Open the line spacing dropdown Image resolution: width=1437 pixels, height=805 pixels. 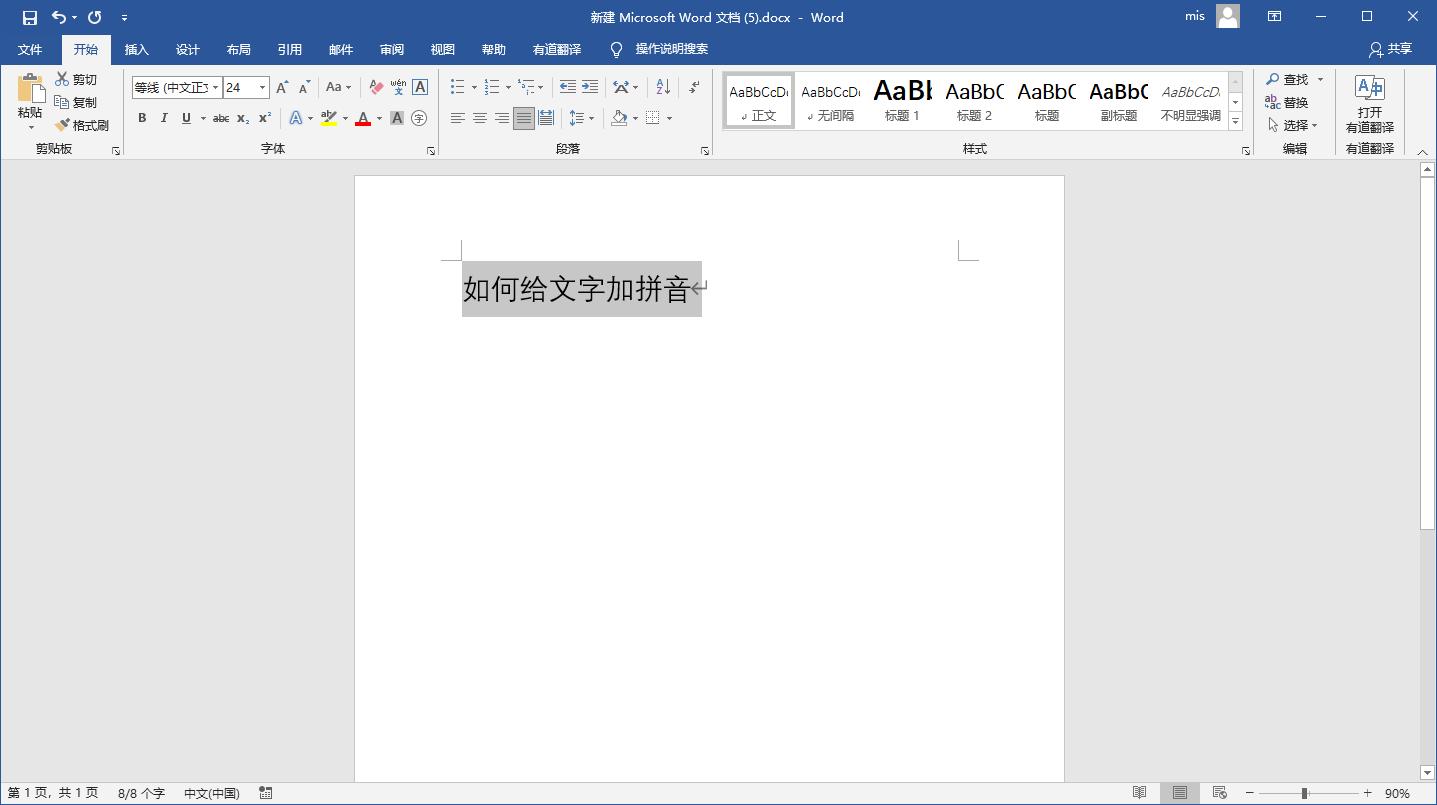(x=591, y=118)
